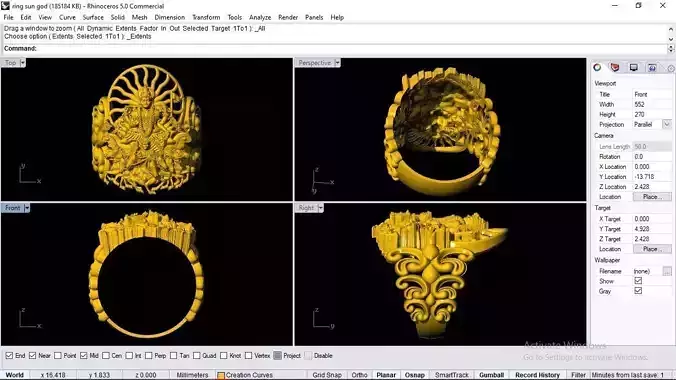
Task: Toggle Grid Snap in status bar
Action: pyautogui.click(x=327, y=375)
